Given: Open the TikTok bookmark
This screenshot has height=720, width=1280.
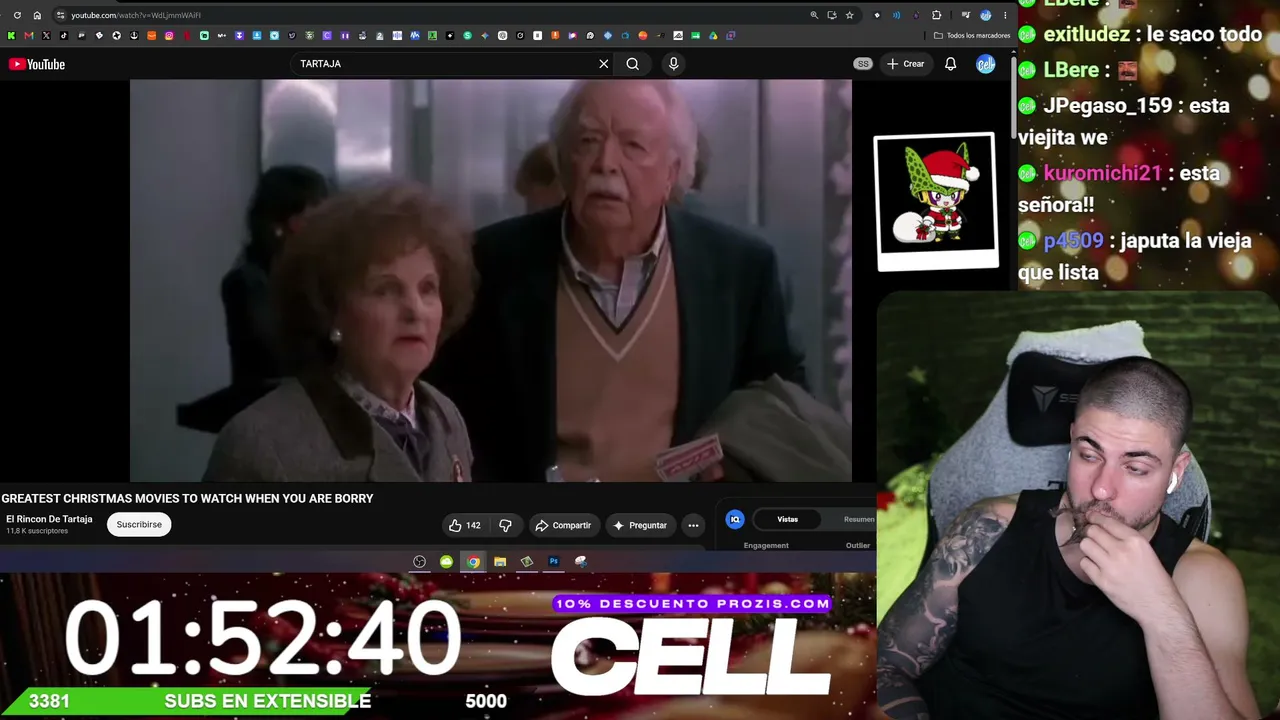Looking at the screenshot, I should pos(63,36).
